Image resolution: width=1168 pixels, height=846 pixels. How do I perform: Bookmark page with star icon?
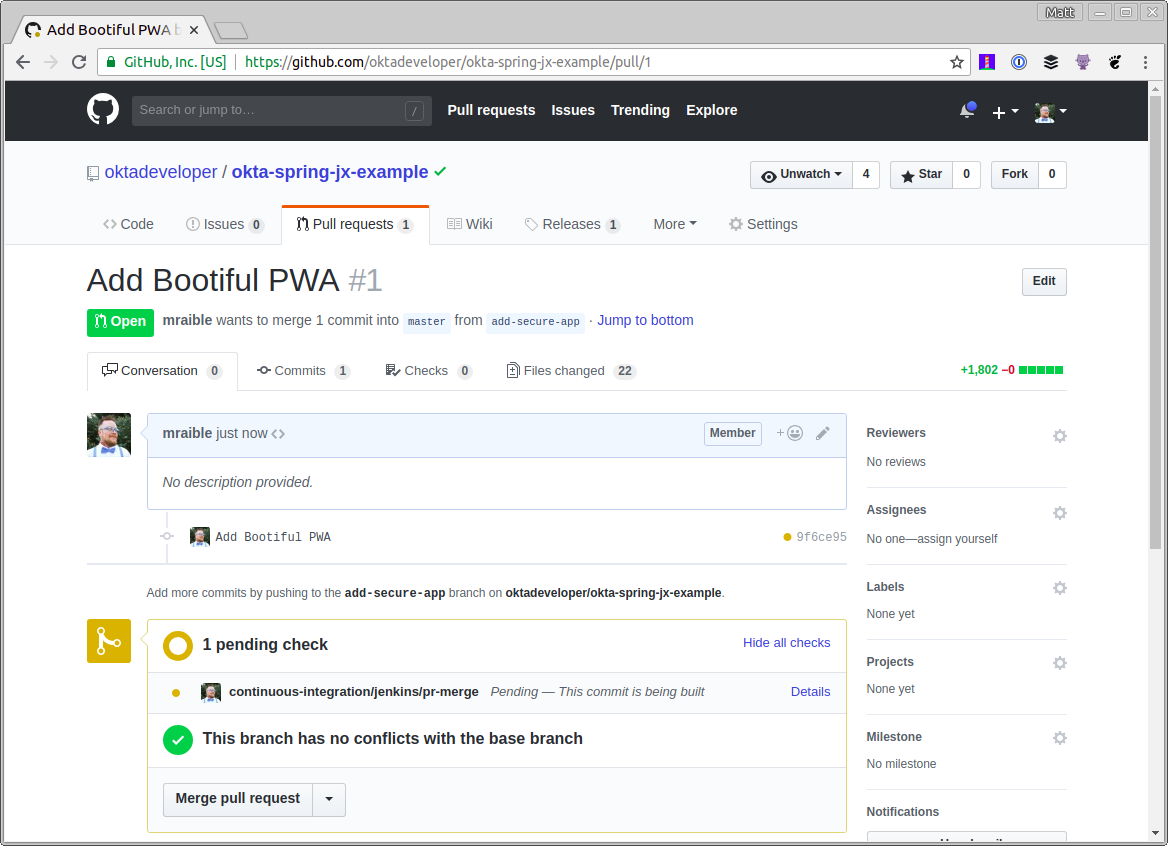click(x=957, y=62)
